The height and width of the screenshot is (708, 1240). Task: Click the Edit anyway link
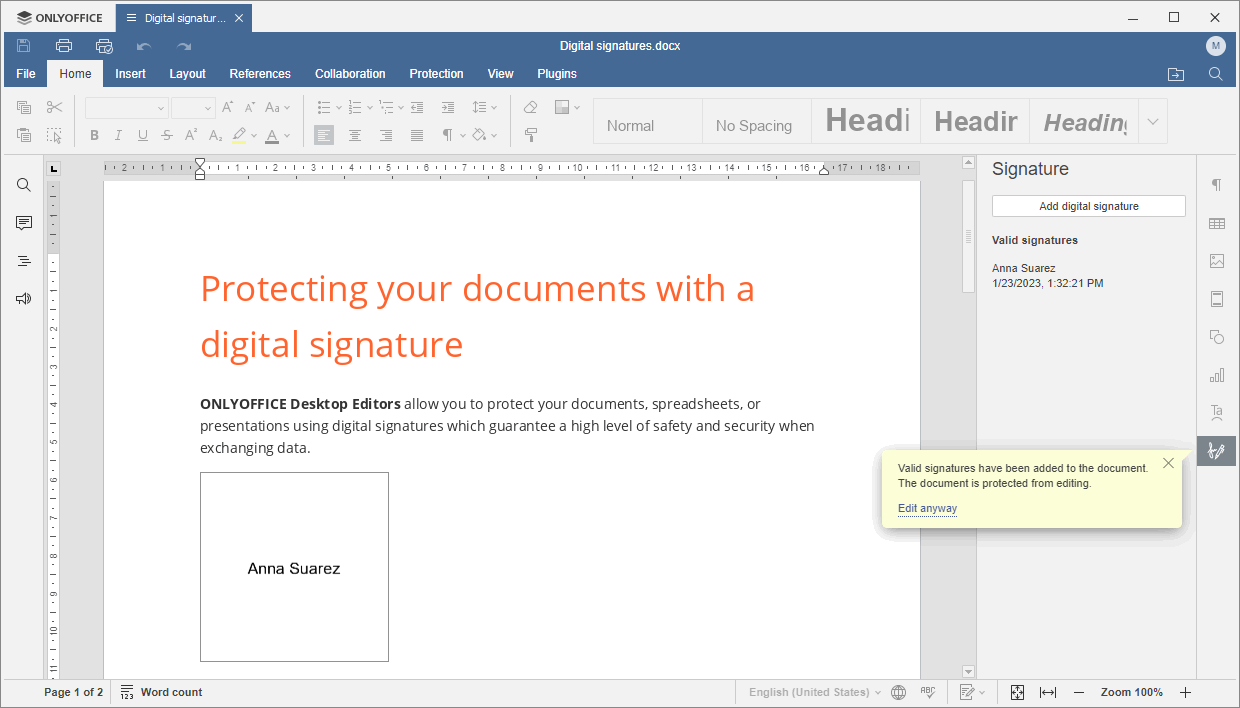point(926,508)
